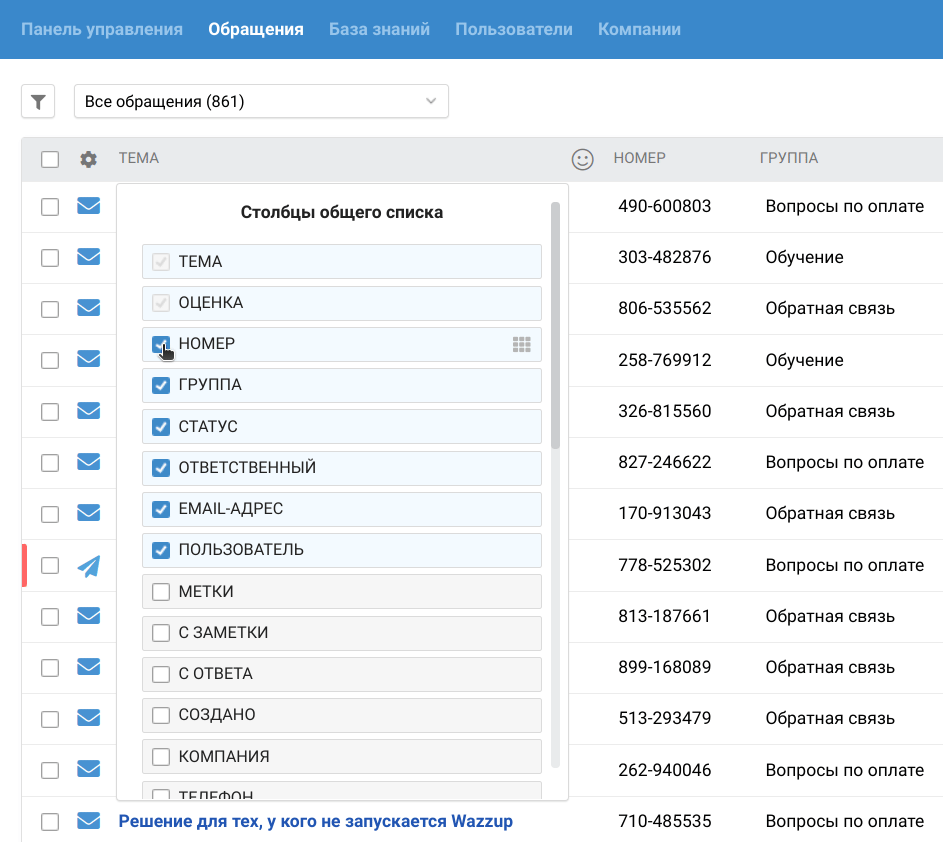Tick the select-all checkbox in table header
The image size is (943, 842).
pyautogui.click(x=50, y=159)
